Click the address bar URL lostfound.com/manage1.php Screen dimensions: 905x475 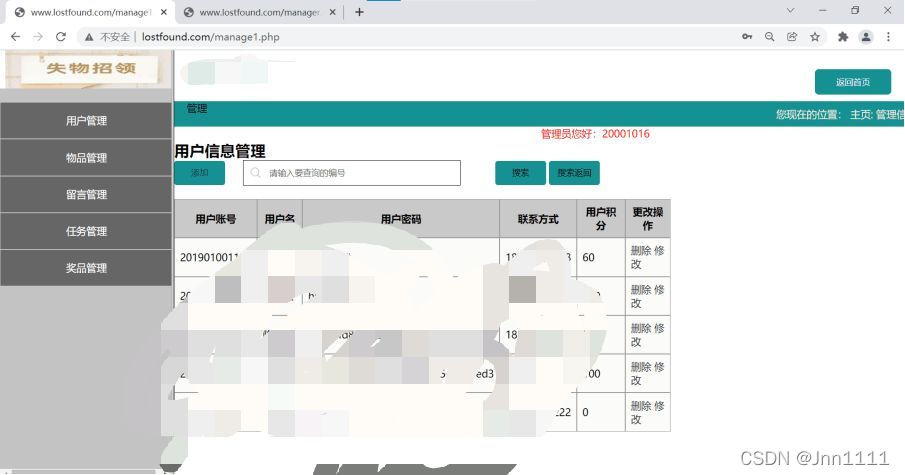(211, 37)
